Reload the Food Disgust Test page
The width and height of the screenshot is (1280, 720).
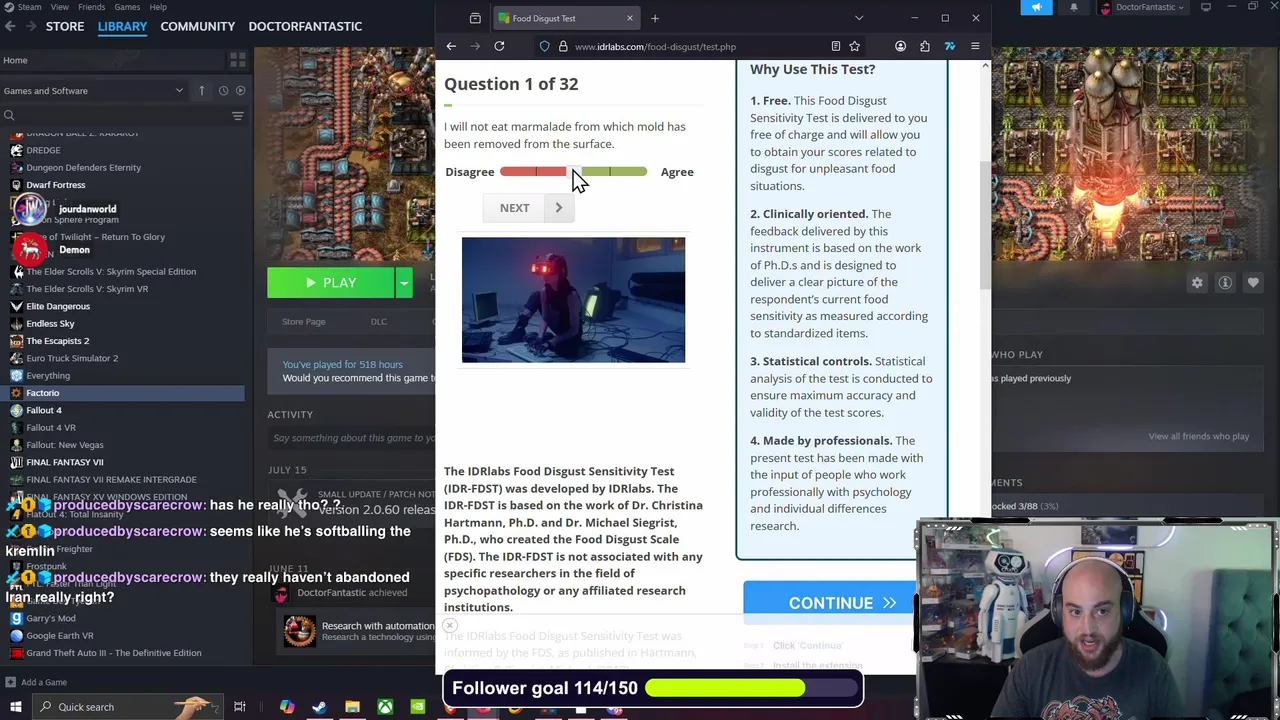(x=499, y=46)
